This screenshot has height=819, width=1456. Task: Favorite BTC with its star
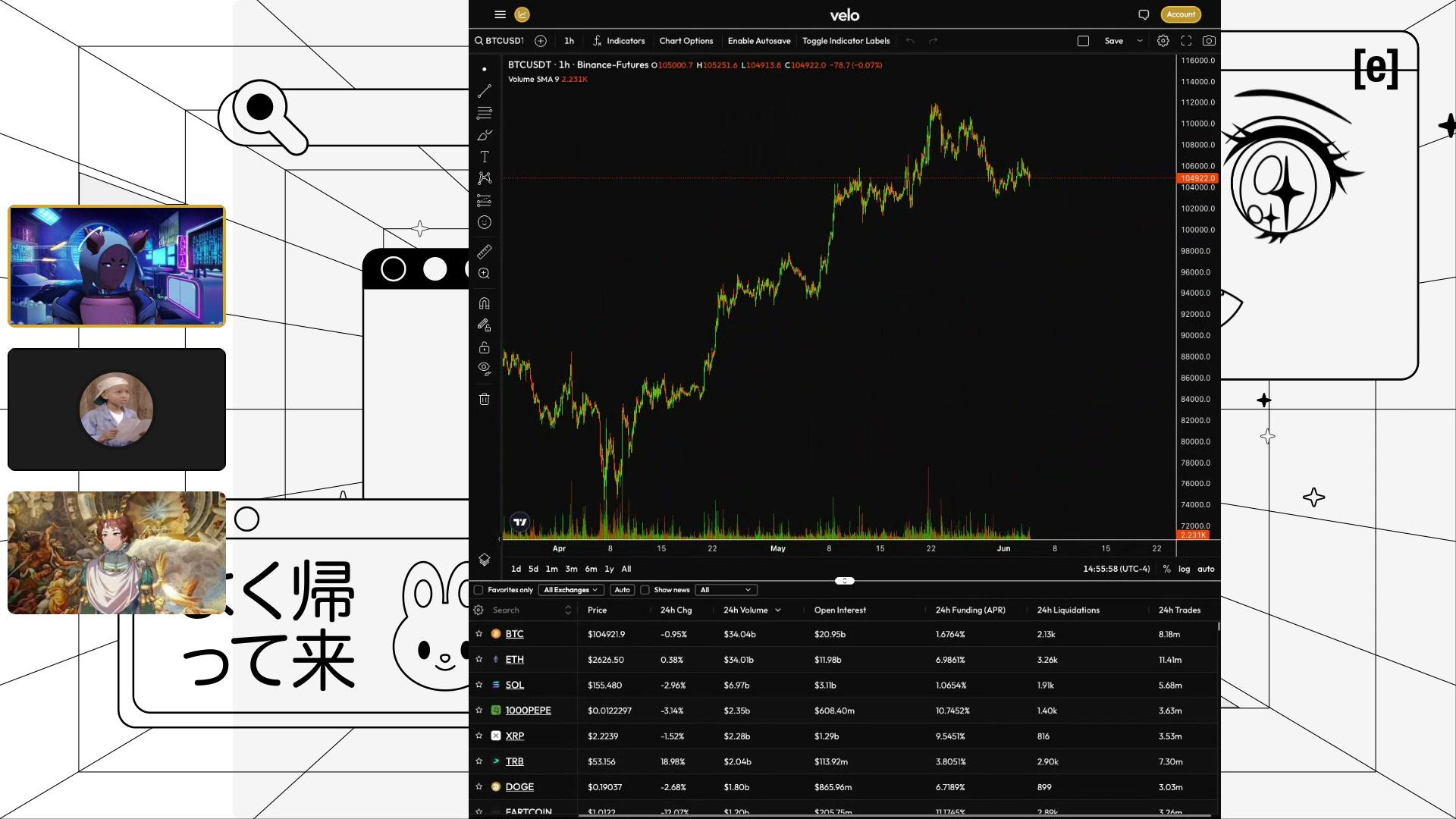(479, 634)
